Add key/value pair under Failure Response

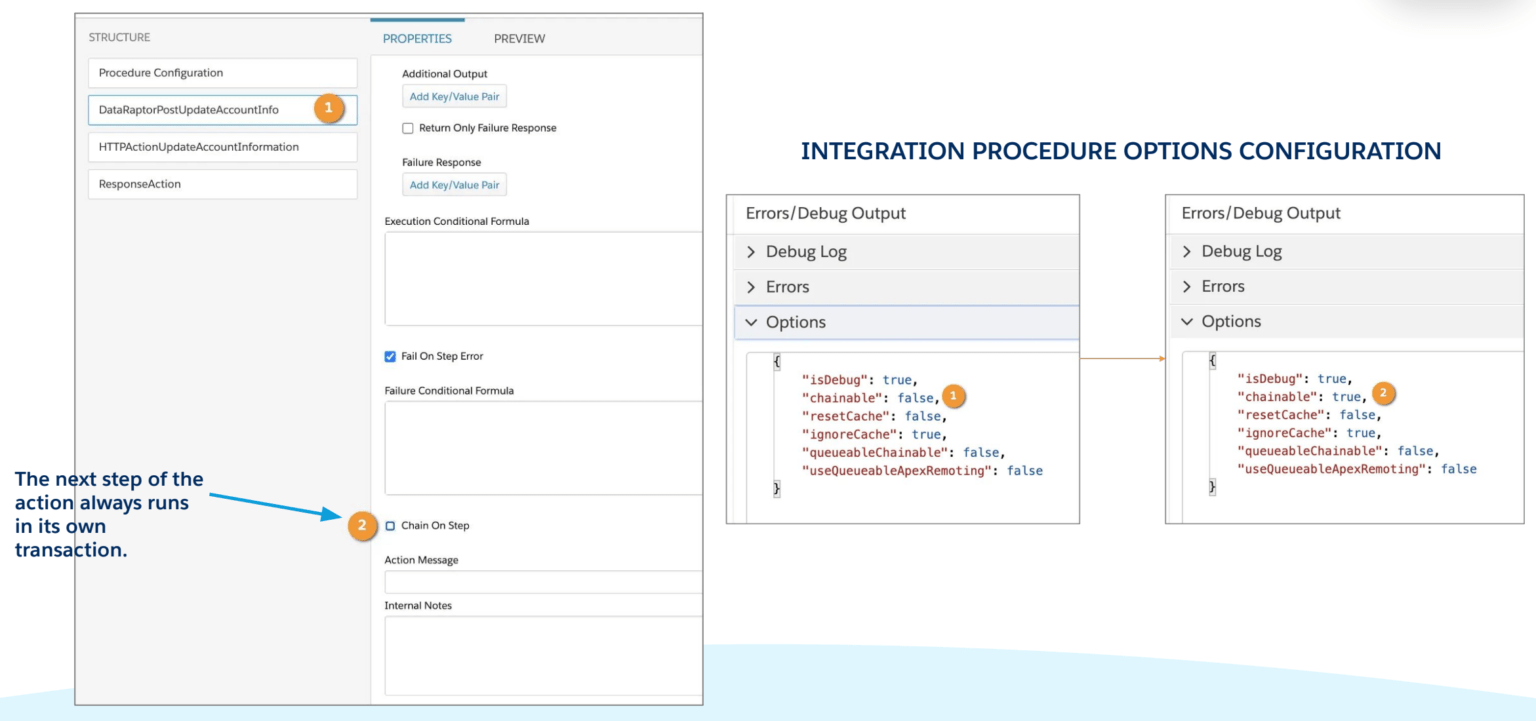pos(454,184)
